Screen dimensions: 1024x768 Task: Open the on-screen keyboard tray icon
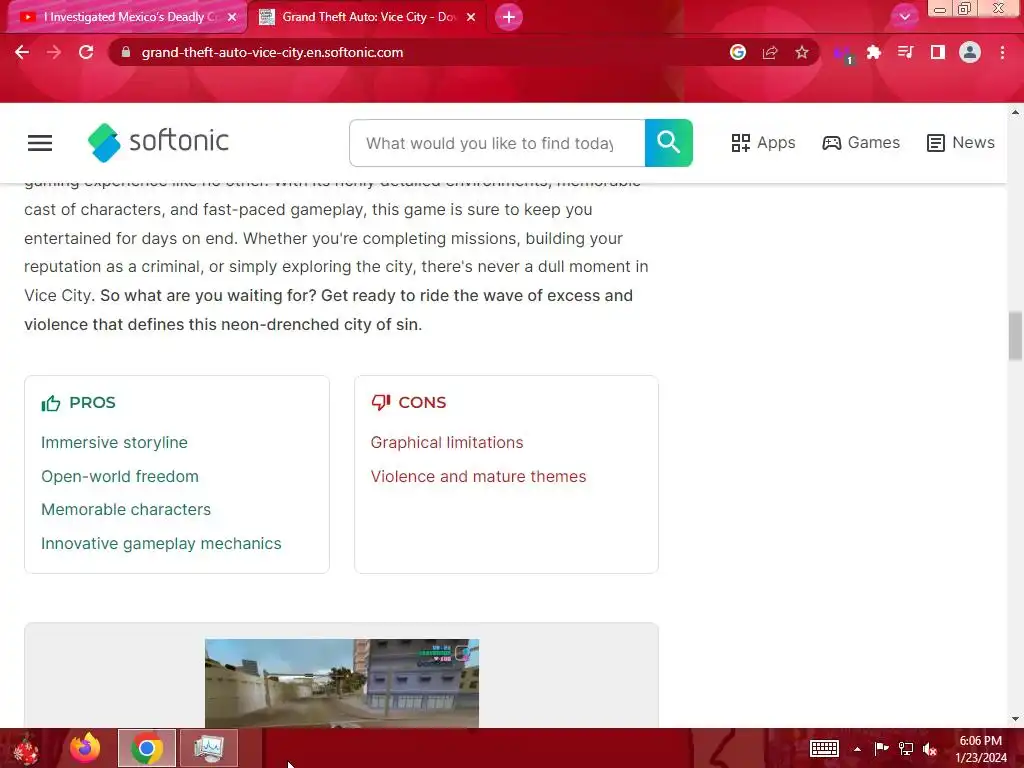click(824, 748)
